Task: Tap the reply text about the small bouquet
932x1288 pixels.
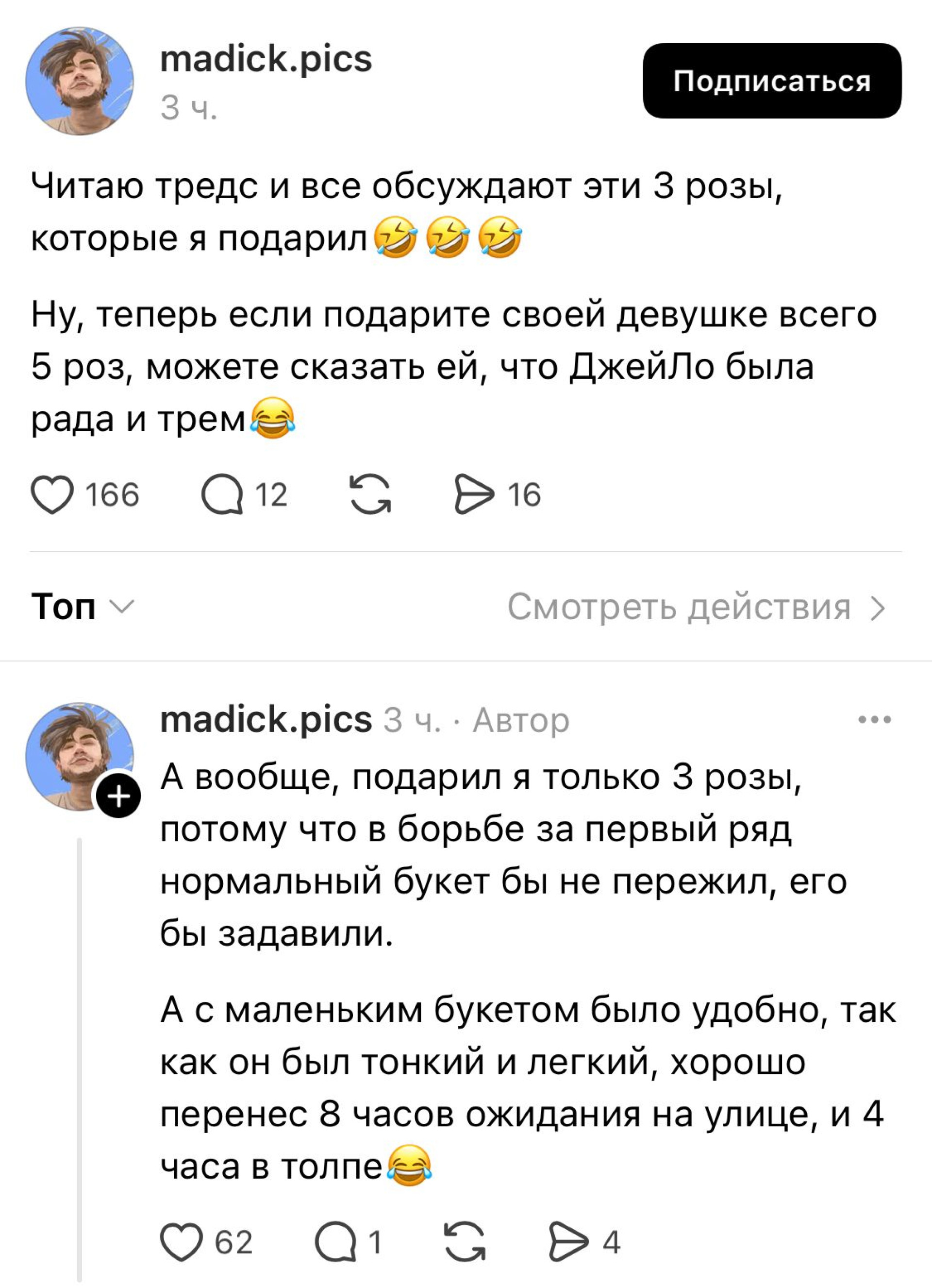Action: tap(528, 1088)
